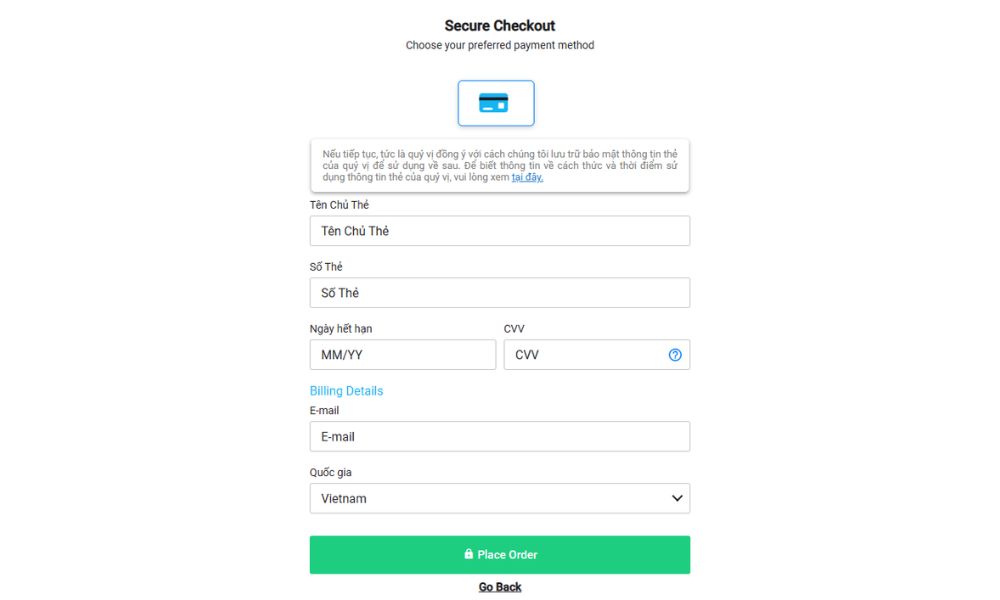
Task: Click the Billing Details section heading
Action: point(346,391)
